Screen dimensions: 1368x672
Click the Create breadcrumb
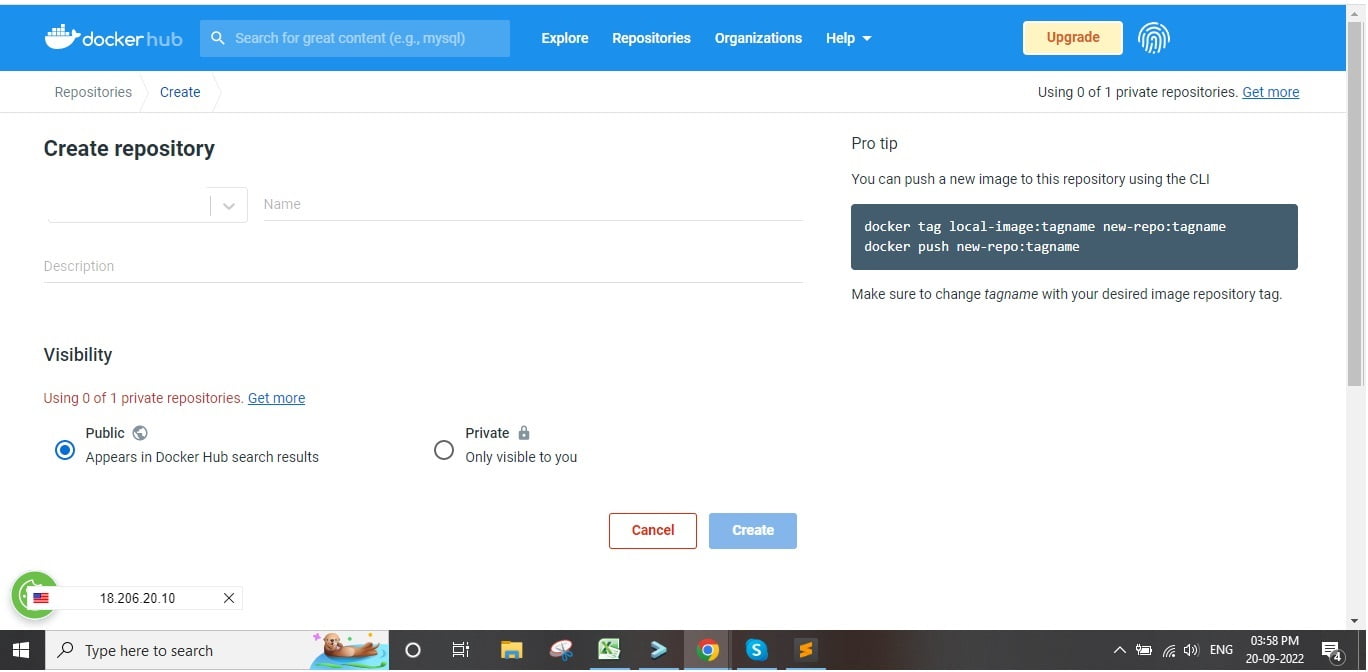pyautogui.click(x=180, y=92)
